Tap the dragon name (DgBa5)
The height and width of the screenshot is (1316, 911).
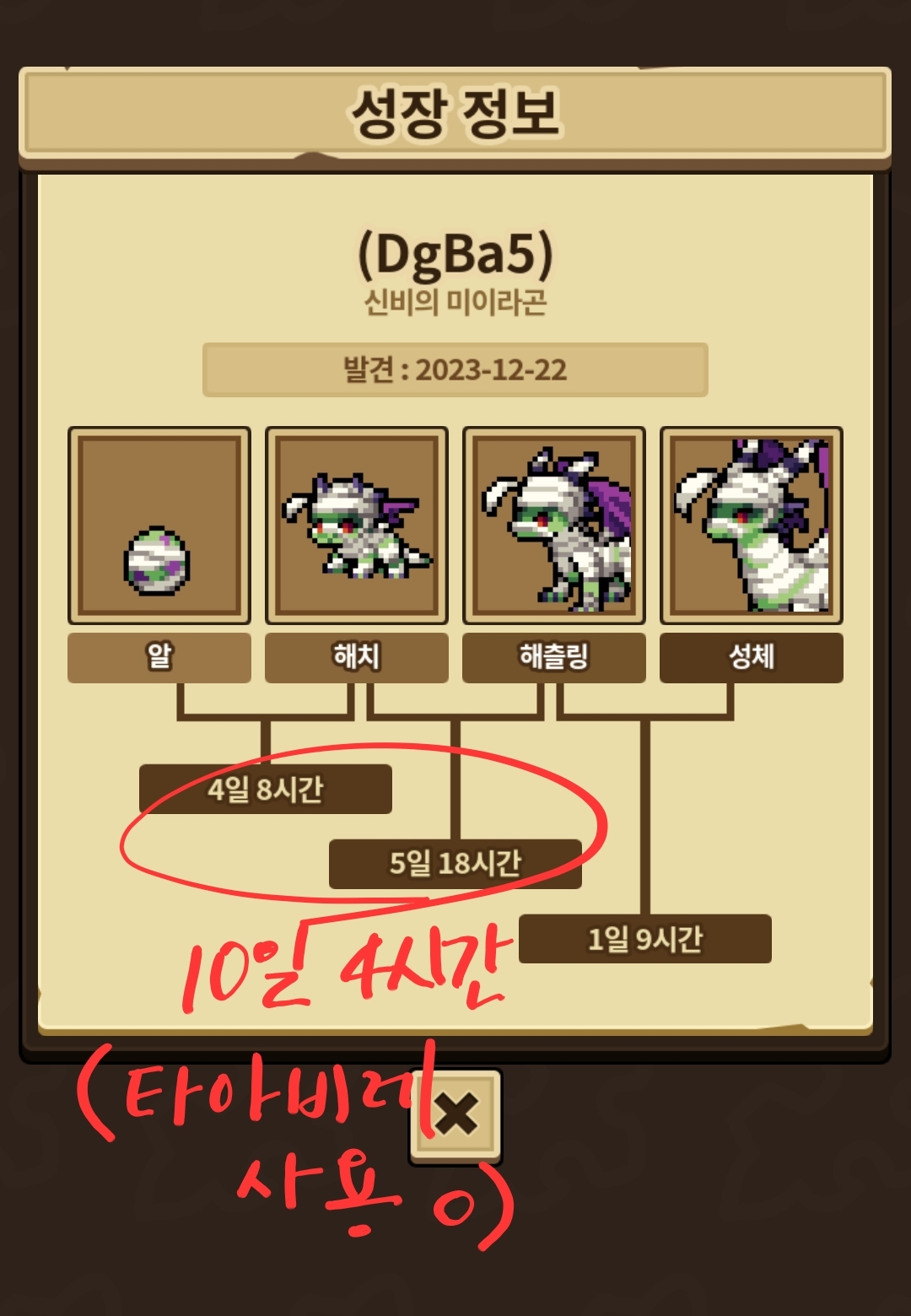tap(455, 253)
